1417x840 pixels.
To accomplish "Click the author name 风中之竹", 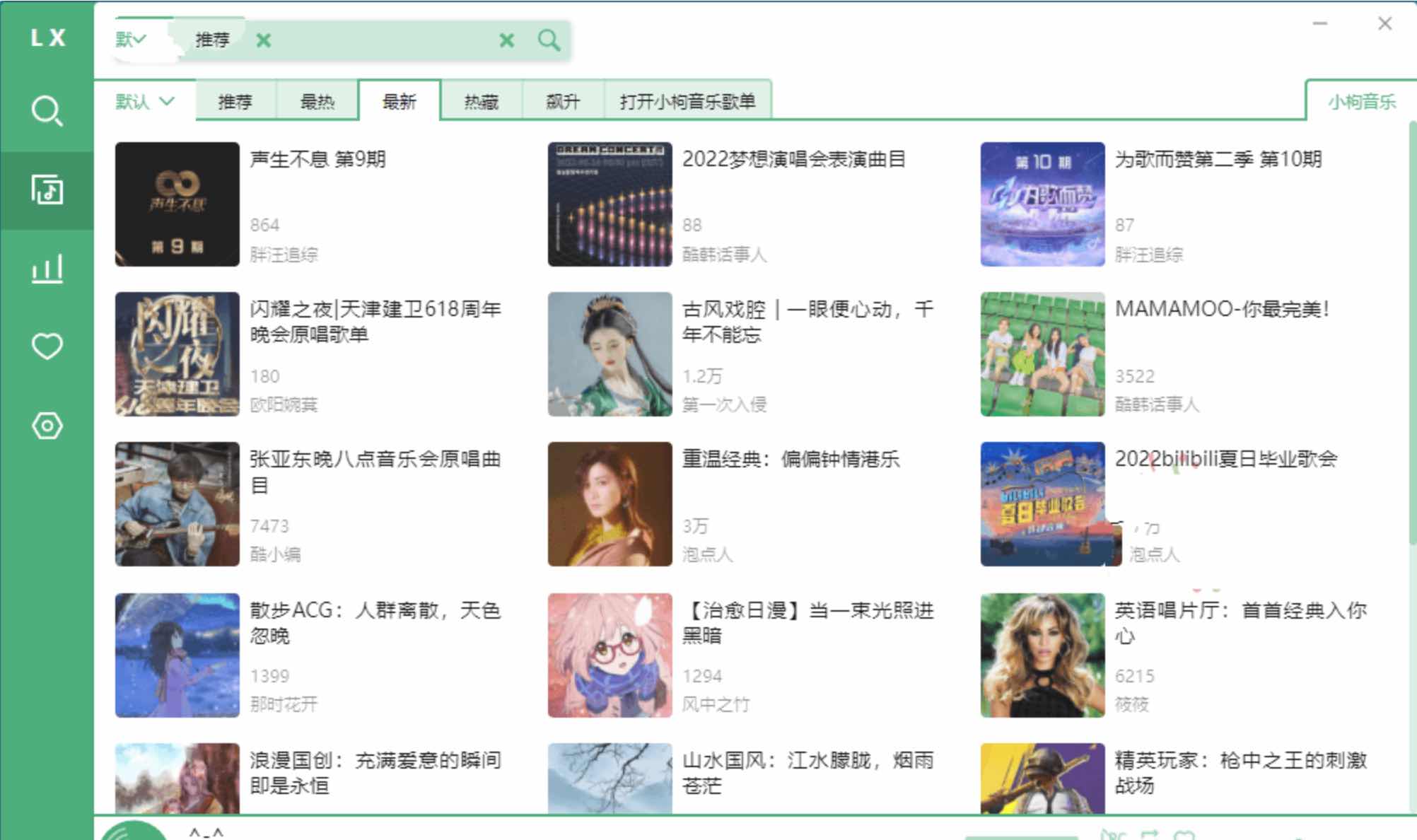I will coord(716,704).
